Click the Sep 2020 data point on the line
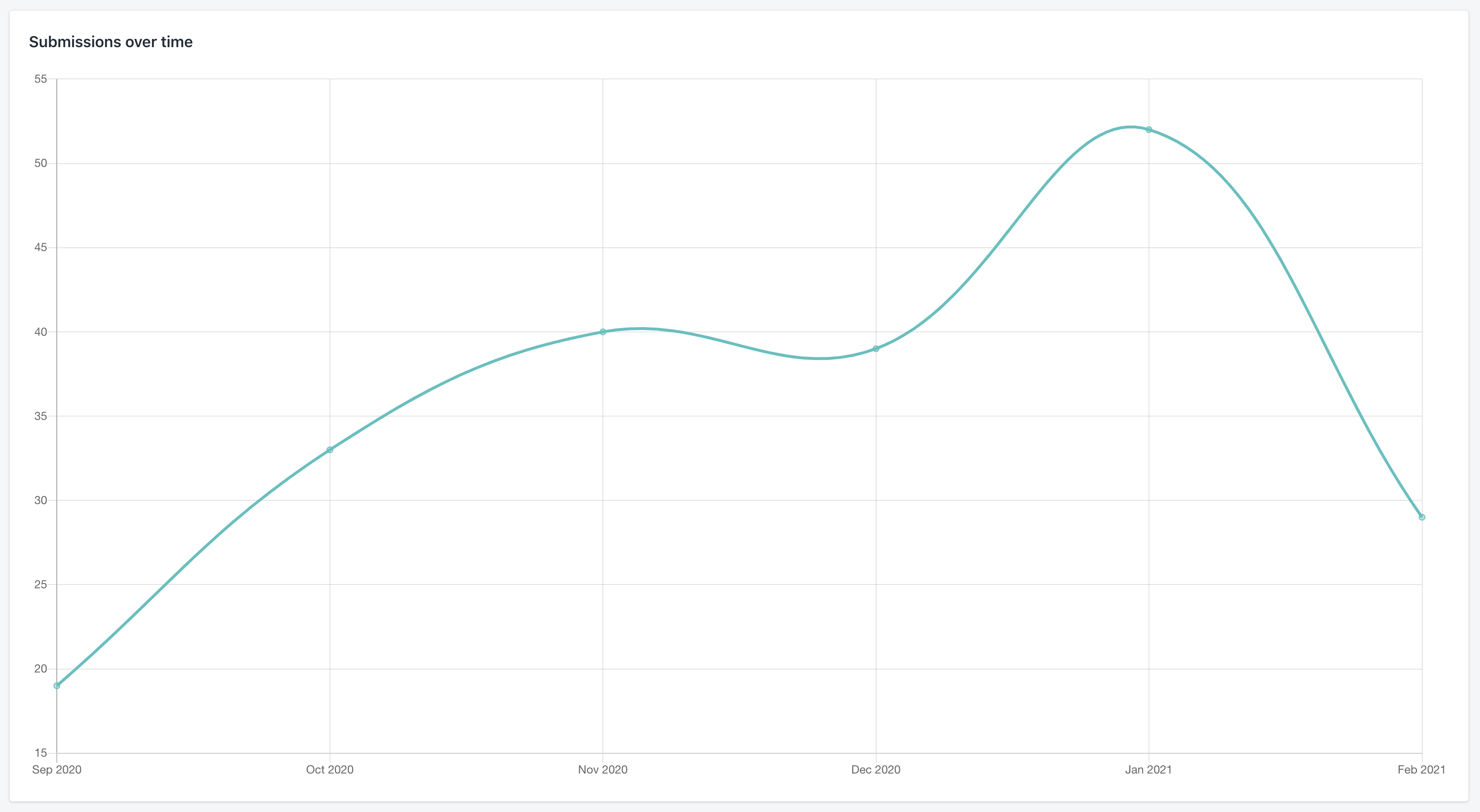 [x=57, y=685]
